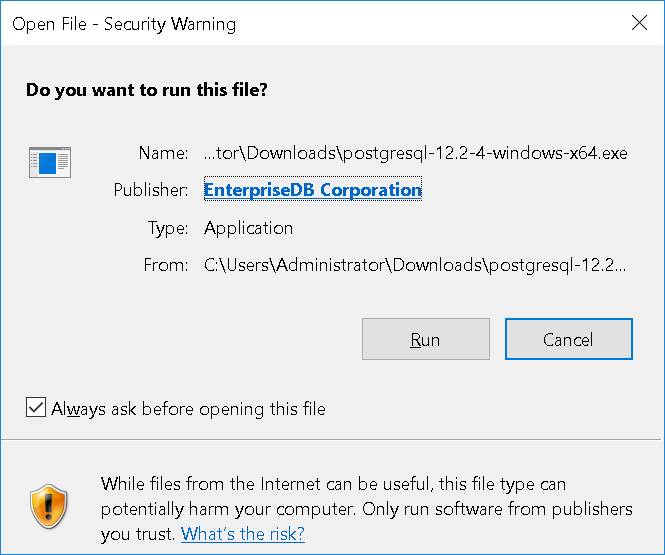Close the Security Warning dialog

tap(639, 24)
